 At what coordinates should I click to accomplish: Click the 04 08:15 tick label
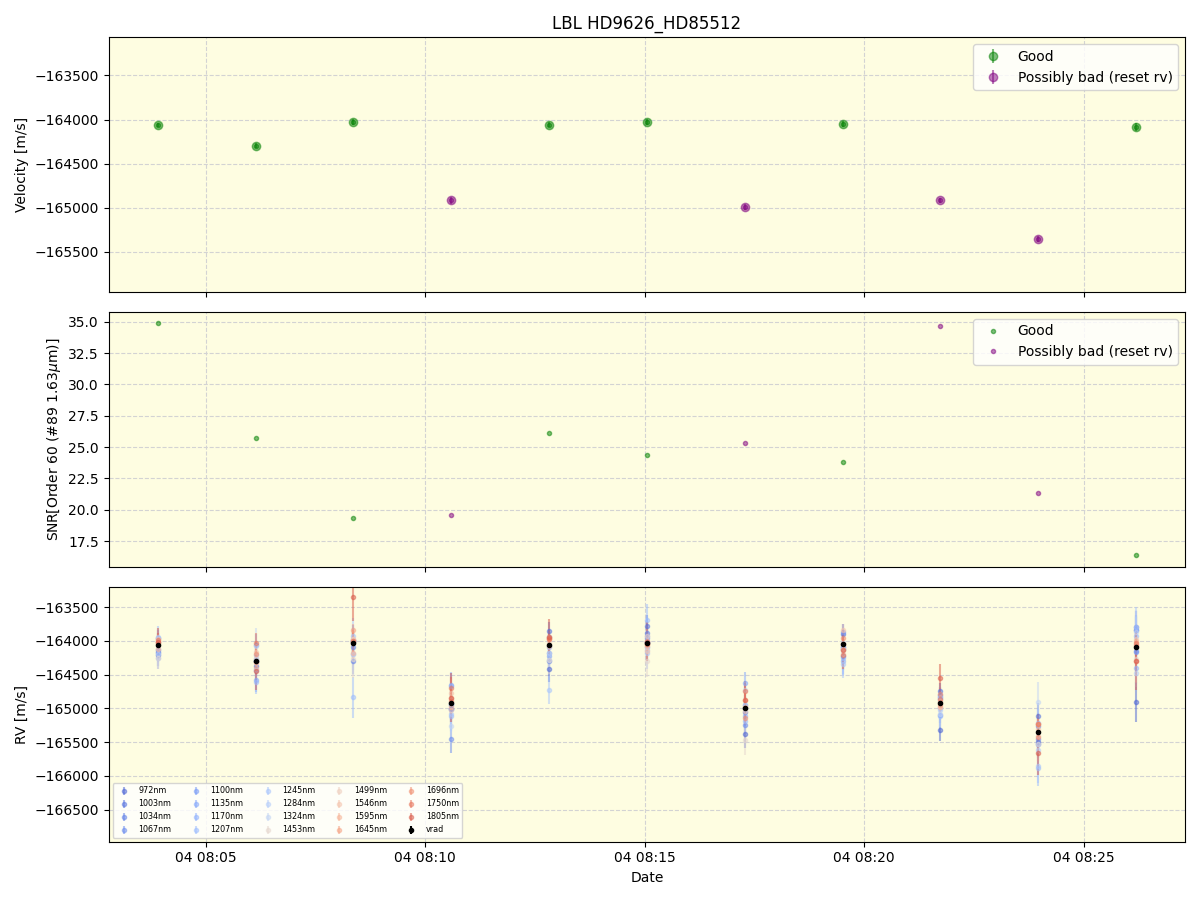(x=645, y=857)
